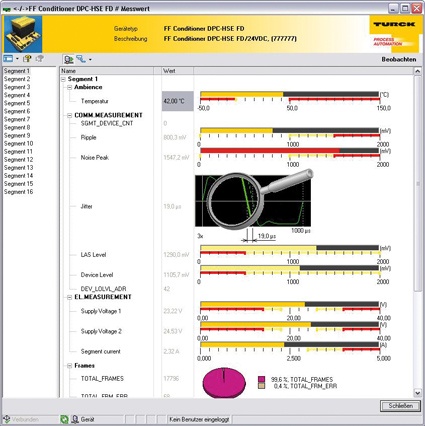This screenshot has height=426, width=425.
Task: Click the vertical scrollbar thumb
Action: click(x=417, y=183)
